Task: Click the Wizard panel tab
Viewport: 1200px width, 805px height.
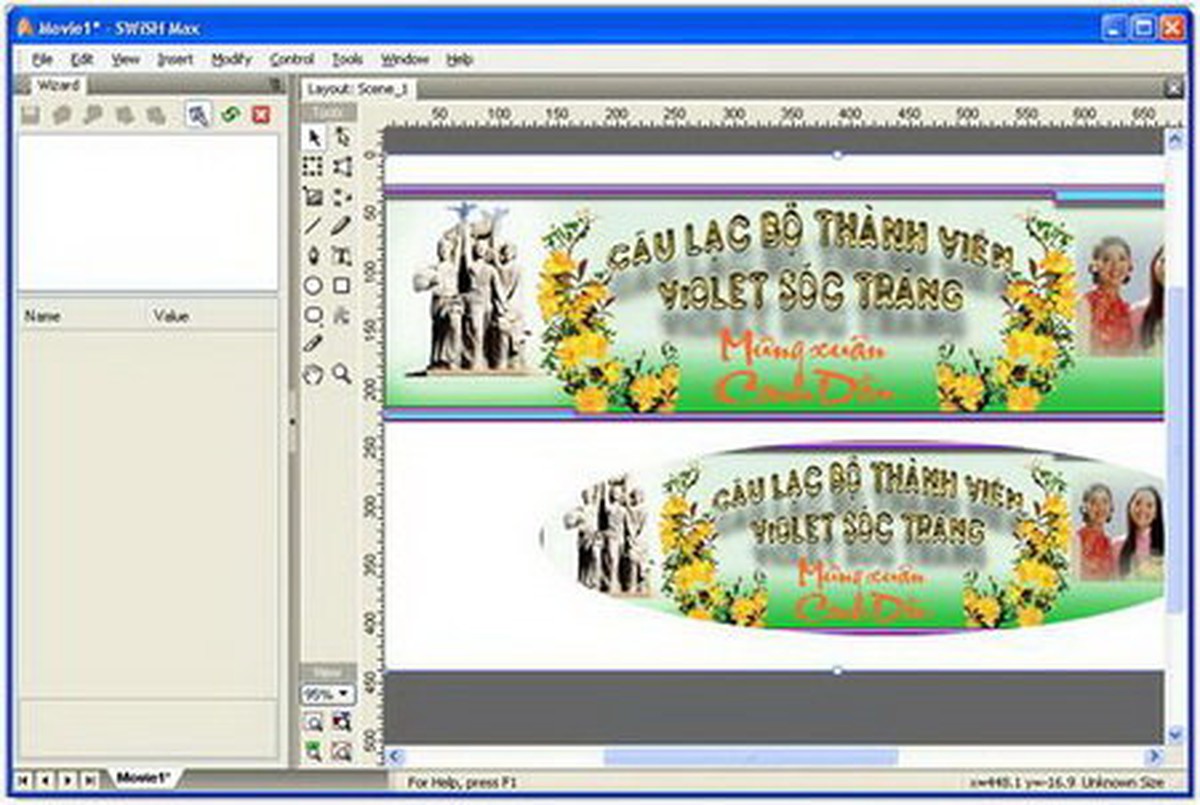Action: click(57, 86)
